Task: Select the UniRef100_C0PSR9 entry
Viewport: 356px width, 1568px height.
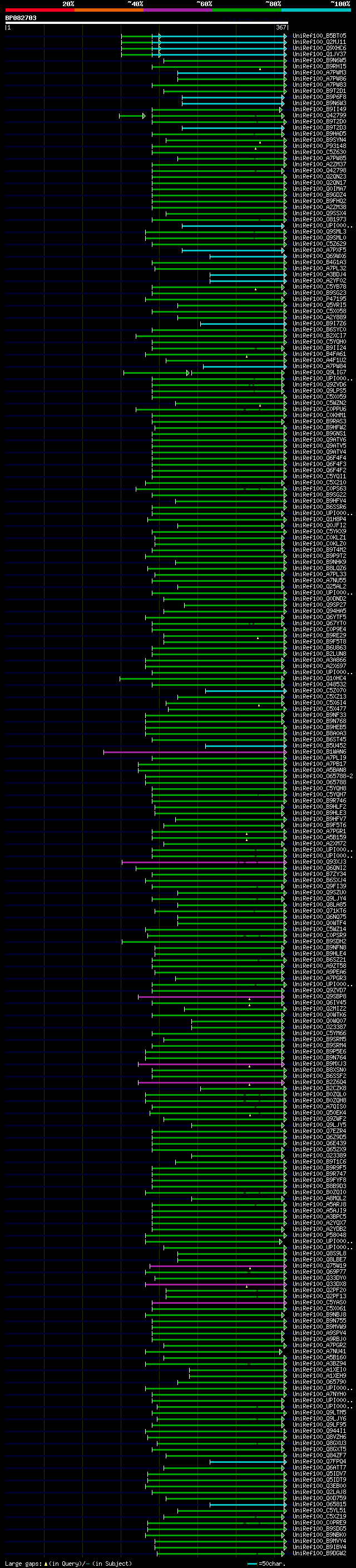Action: (319, 935)
